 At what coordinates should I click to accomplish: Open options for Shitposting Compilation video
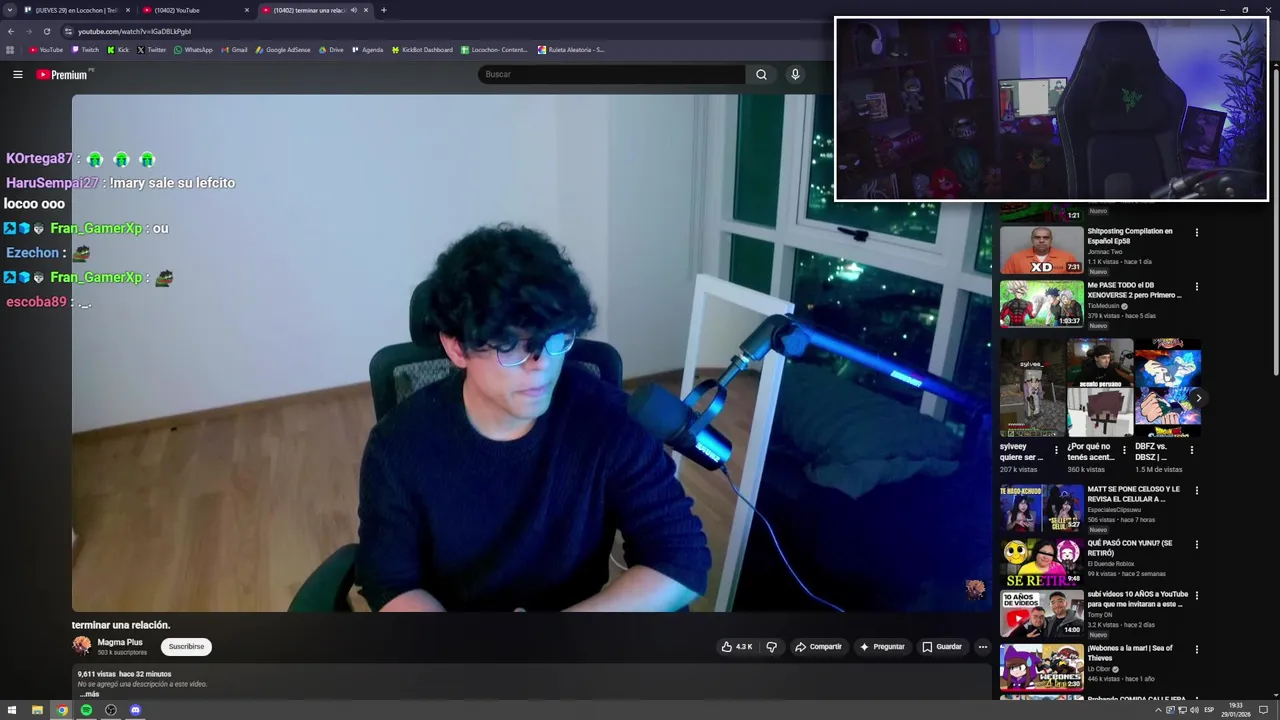pyautogui.click(x=1196, y=233)
